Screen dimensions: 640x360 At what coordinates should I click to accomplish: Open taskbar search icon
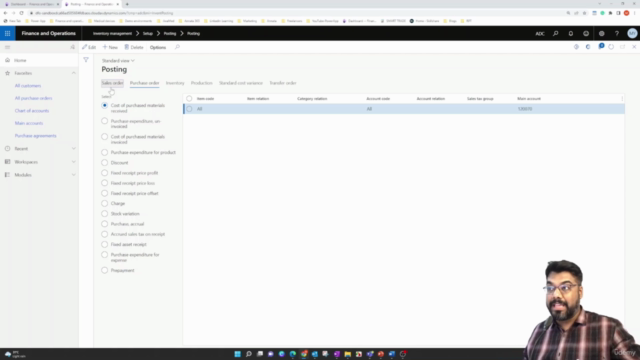[x=249, y=354]
